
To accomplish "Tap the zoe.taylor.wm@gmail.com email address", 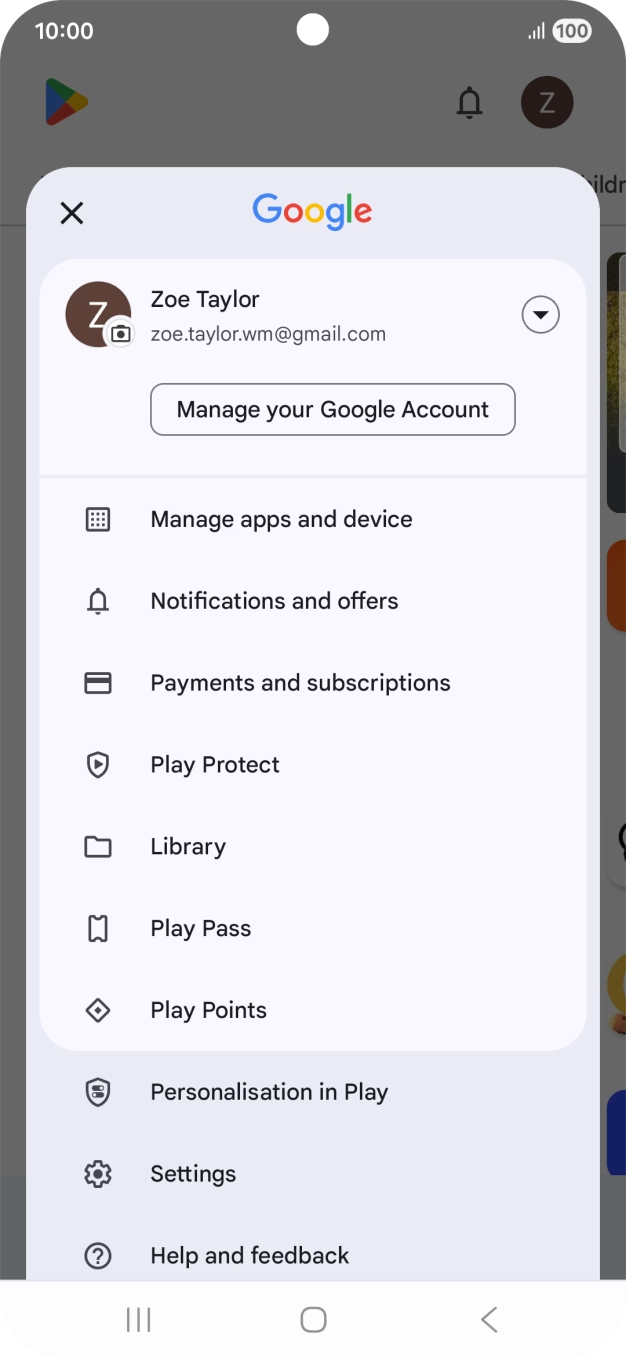I will pyautogui.click(x=268, y=335).
